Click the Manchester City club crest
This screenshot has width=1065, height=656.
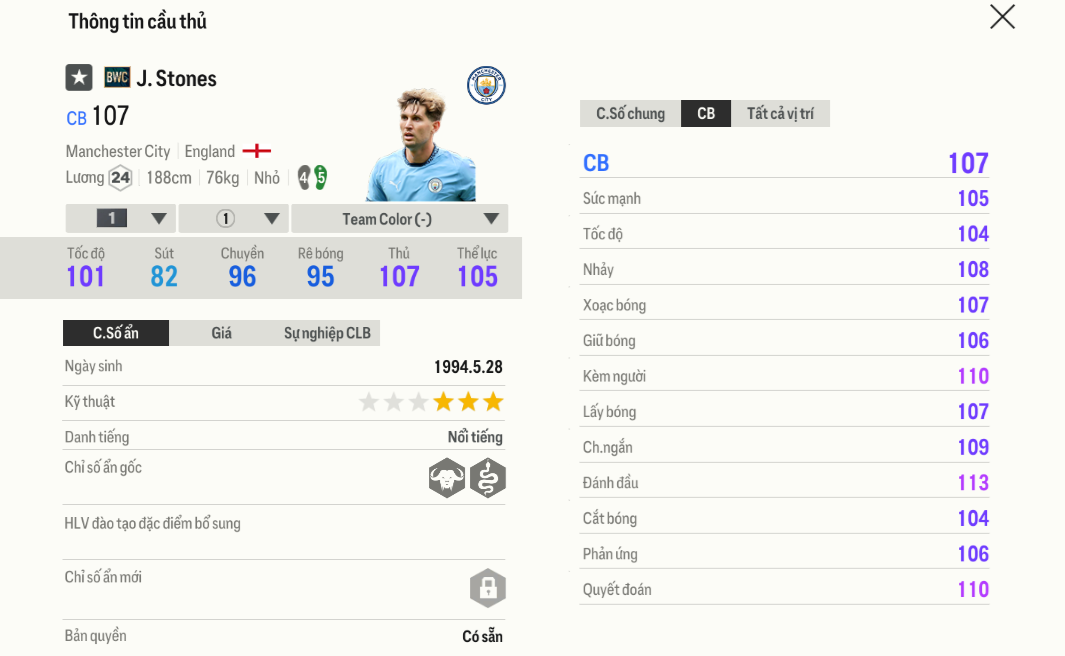point(486,86)
